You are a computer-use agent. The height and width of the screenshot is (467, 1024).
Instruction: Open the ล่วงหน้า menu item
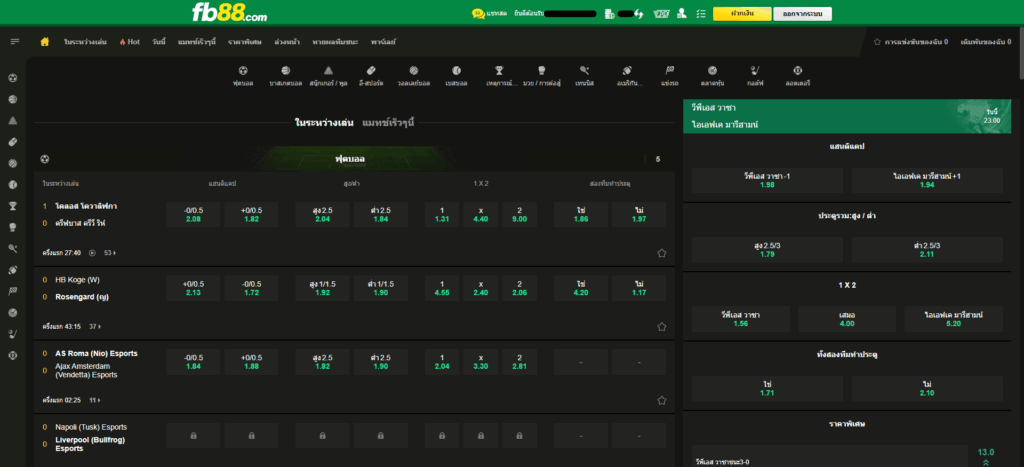pyautogui.click(x=287, y=42)
